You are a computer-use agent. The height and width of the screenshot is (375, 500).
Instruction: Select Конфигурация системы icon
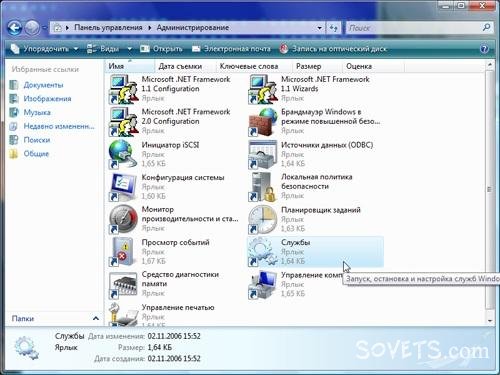(123, 187)
